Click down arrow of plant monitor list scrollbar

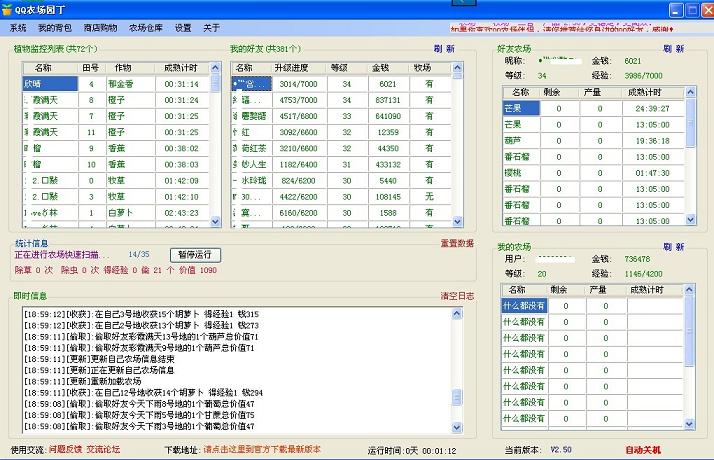pos(215,221)
